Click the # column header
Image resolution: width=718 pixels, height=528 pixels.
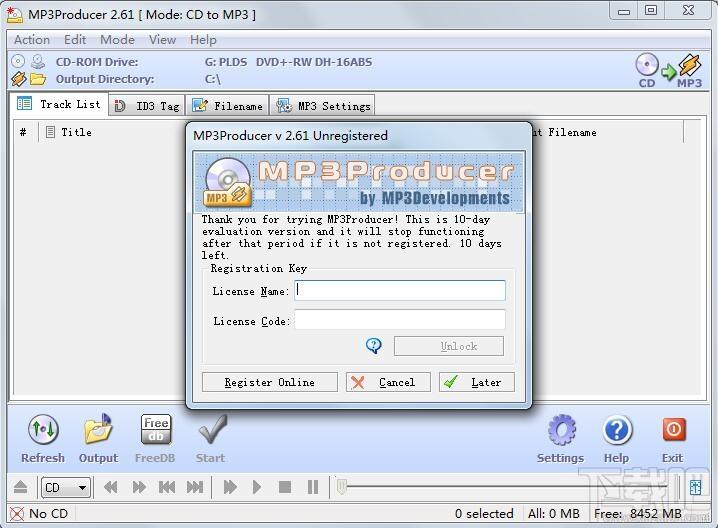pos(23,132)
